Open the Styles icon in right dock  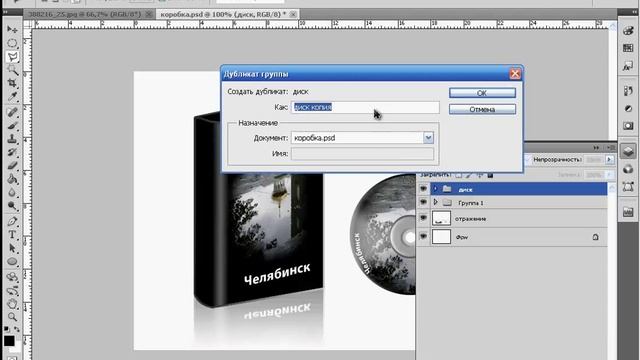pyautogui.click(x=628, y=66)
